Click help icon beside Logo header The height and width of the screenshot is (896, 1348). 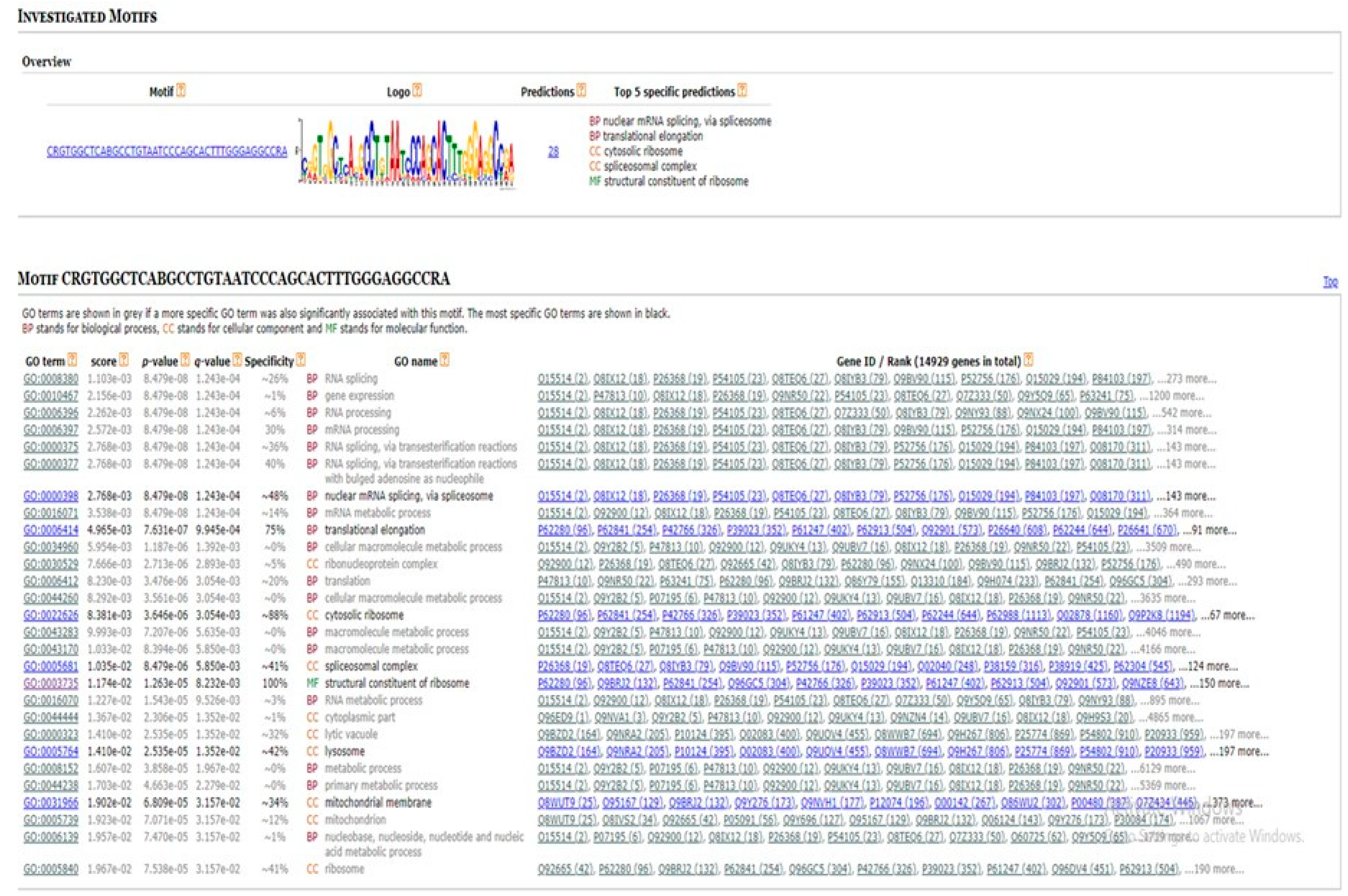click(417, 90)
